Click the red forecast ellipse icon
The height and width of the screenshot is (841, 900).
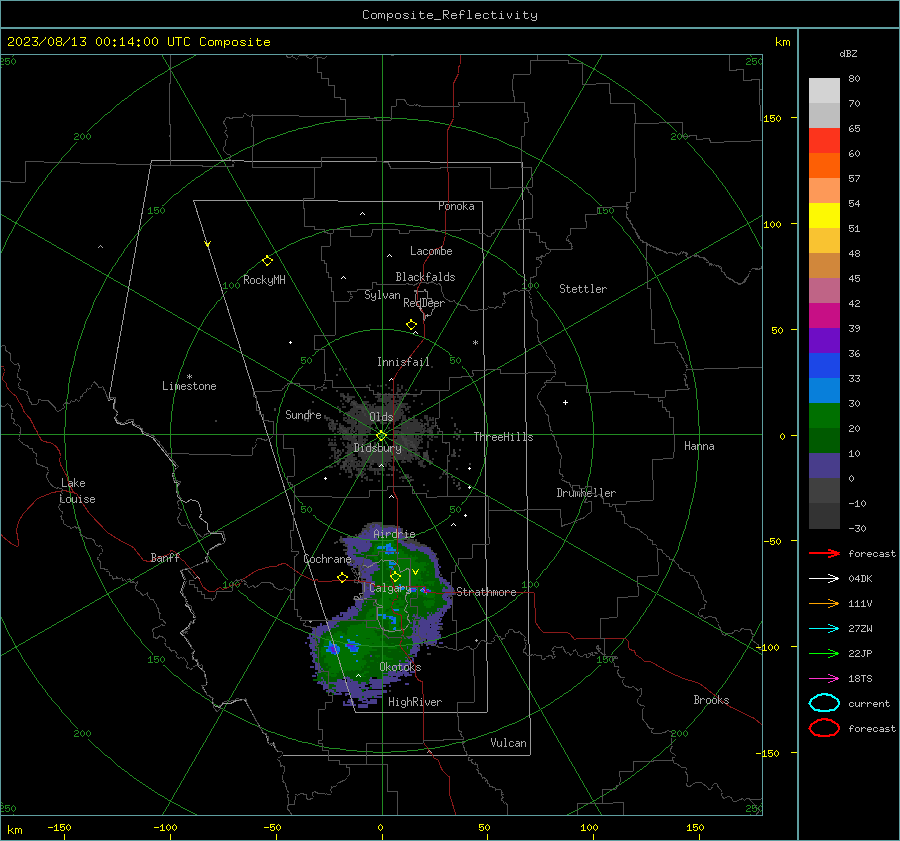click(824, 728)
